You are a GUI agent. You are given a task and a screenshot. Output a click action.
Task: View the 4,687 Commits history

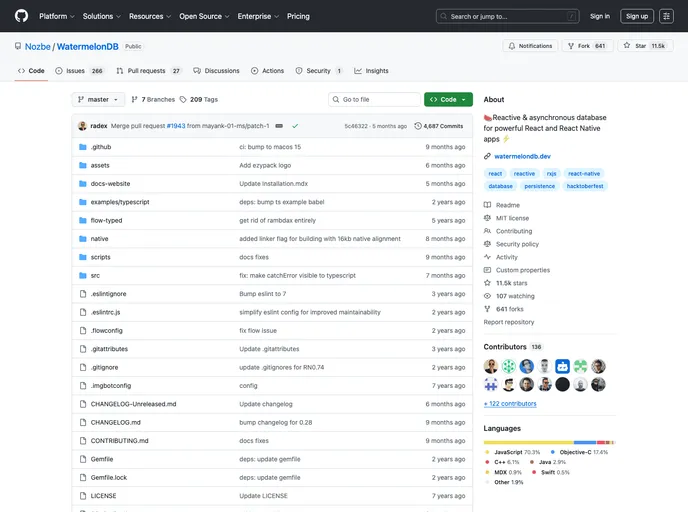pyautogui.click(x=439, y=126)
